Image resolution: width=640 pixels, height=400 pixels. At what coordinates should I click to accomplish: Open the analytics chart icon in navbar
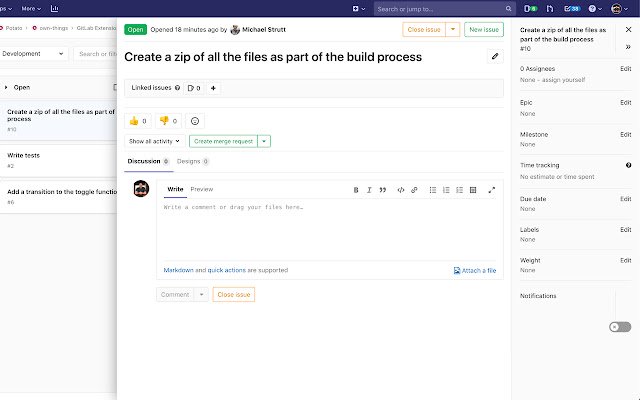click(54, 9)
